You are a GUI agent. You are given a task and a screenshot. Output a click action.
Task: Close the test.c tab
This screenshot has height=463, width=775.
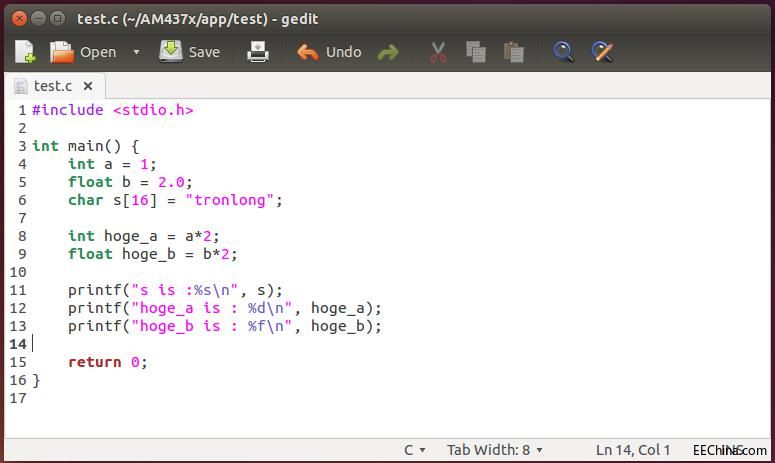88,86
